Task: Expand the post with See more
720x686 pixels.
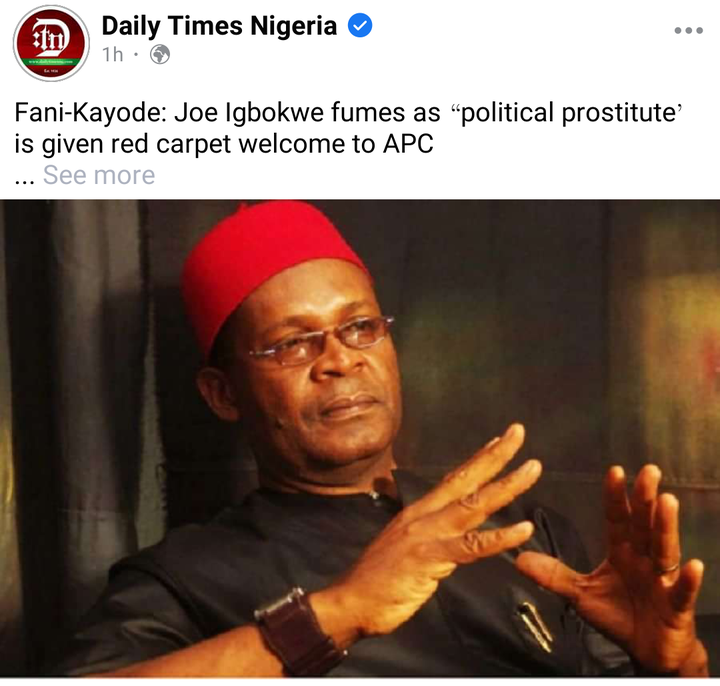Action: (99, 175)
